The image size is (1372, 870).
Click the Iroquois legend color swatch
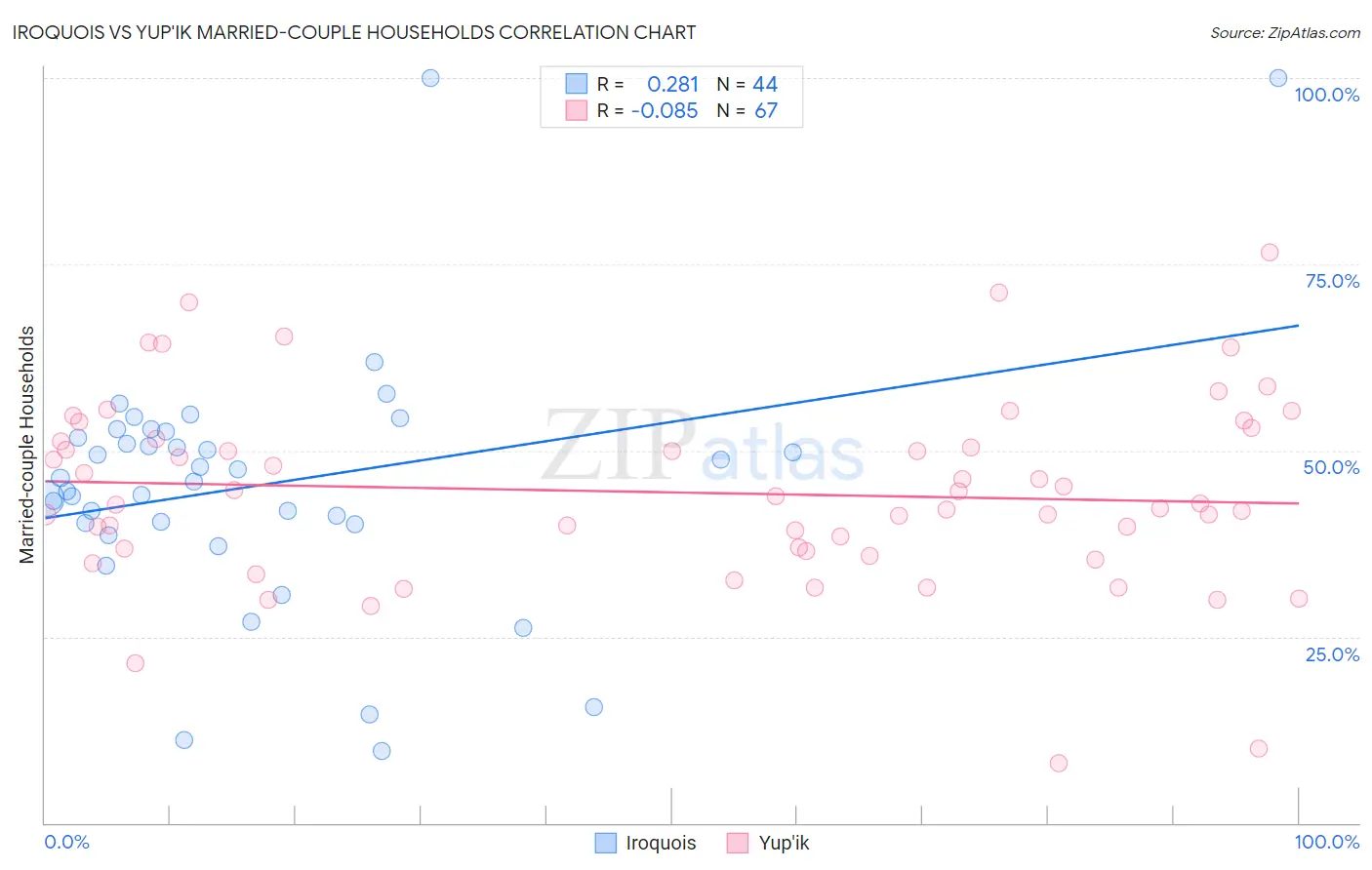[x=606, y=843]
